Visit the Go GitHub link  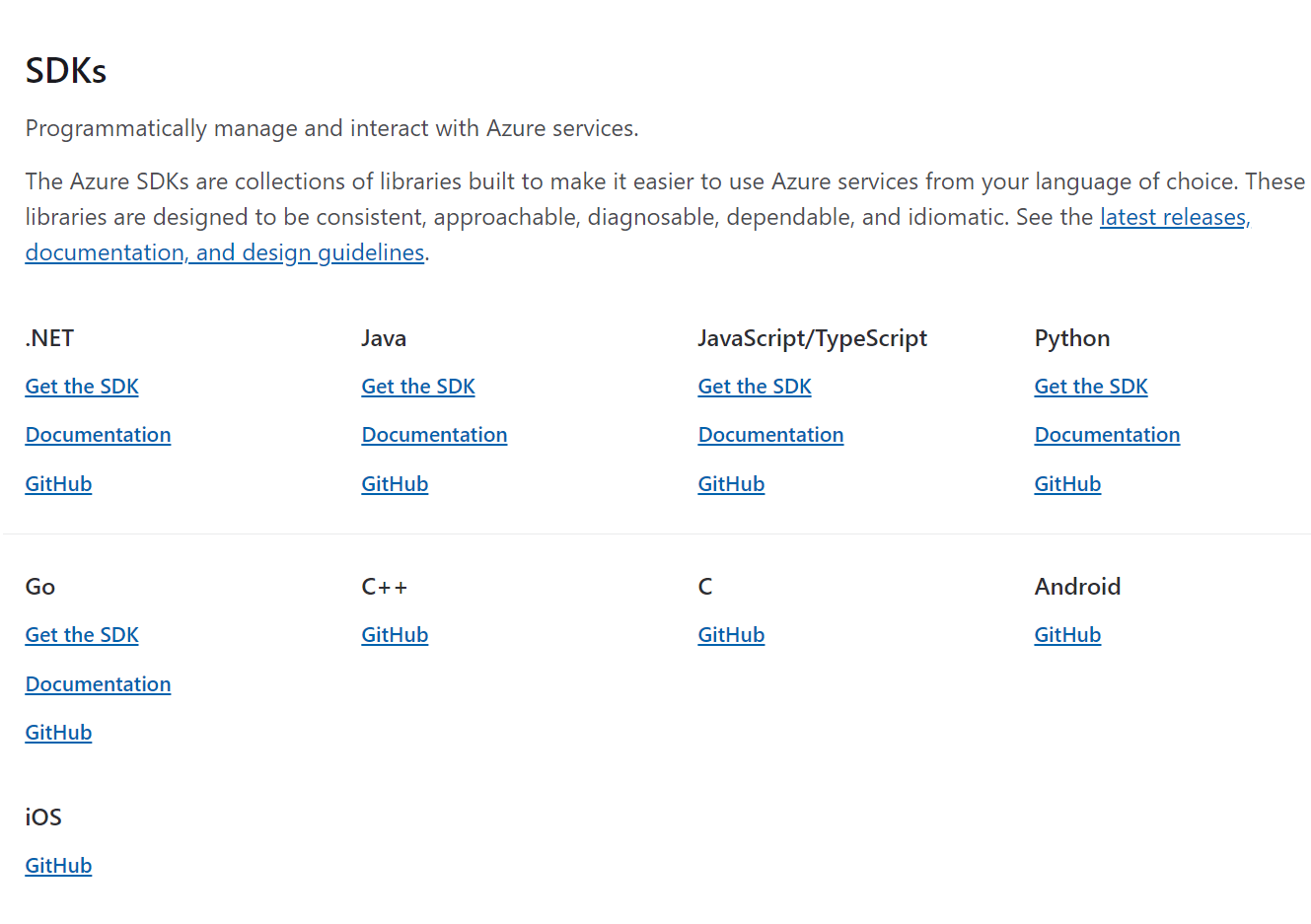(x=58, y=733)
